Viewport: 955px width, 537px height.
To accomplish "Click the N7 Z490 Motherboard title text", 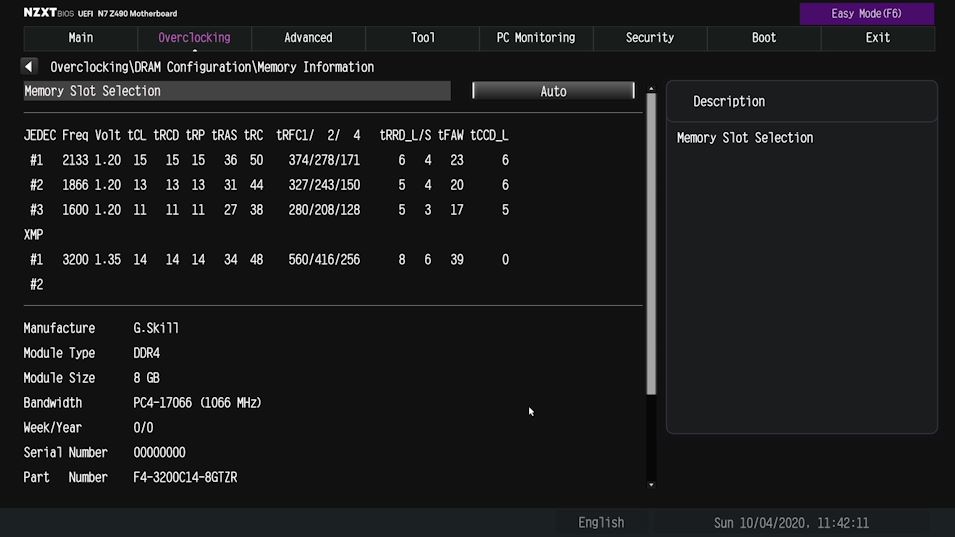I will click(137, 13).
